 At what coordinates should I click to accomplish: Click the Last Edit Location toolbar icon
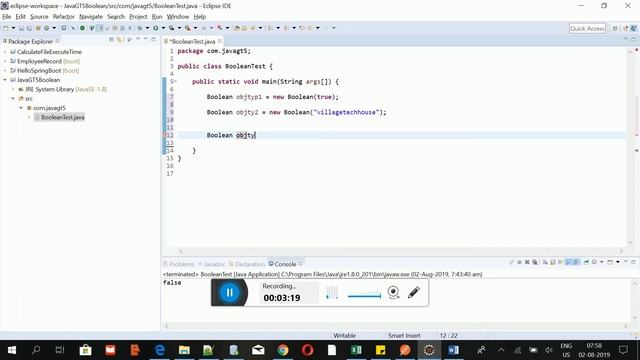(x=302, y=28)
